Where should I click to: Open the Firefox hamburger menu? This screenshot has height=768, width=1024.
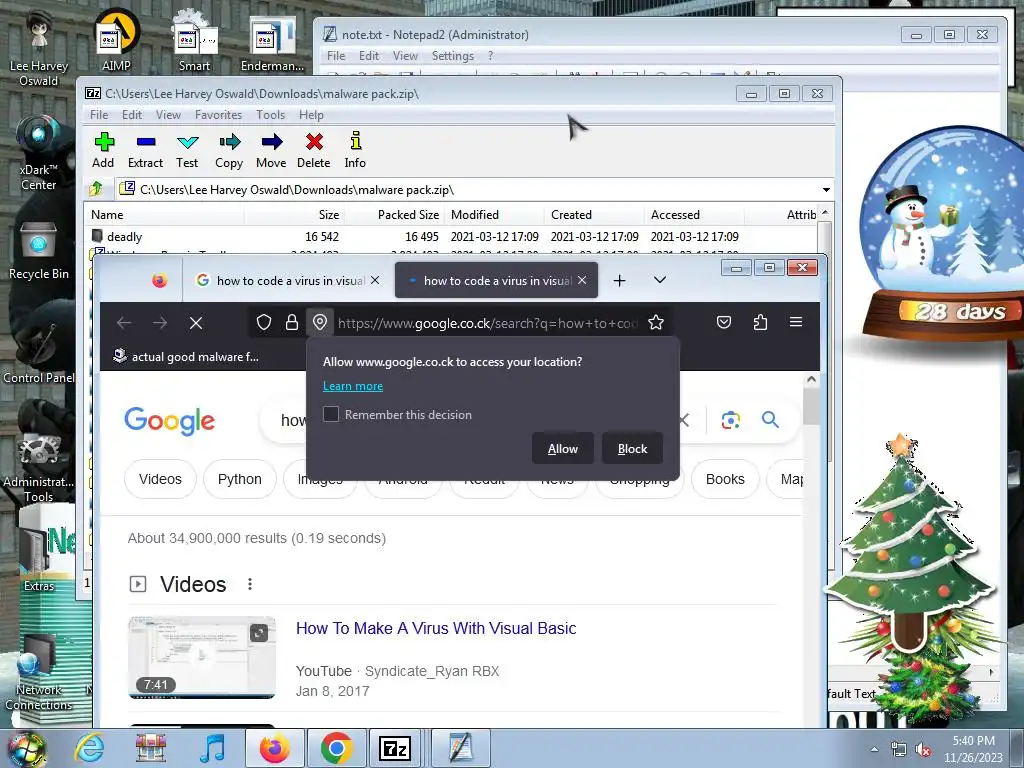coord(796,322)
